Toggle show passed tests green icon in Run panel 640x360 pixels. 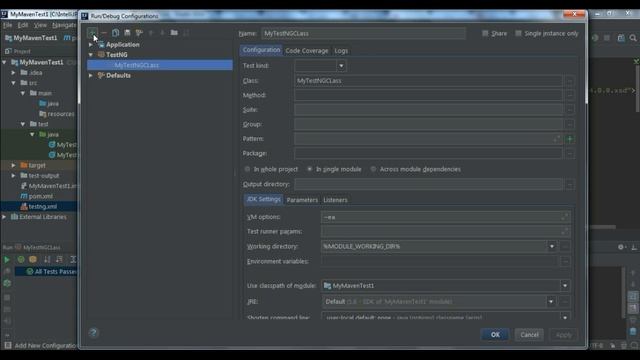tap(21, 260)
